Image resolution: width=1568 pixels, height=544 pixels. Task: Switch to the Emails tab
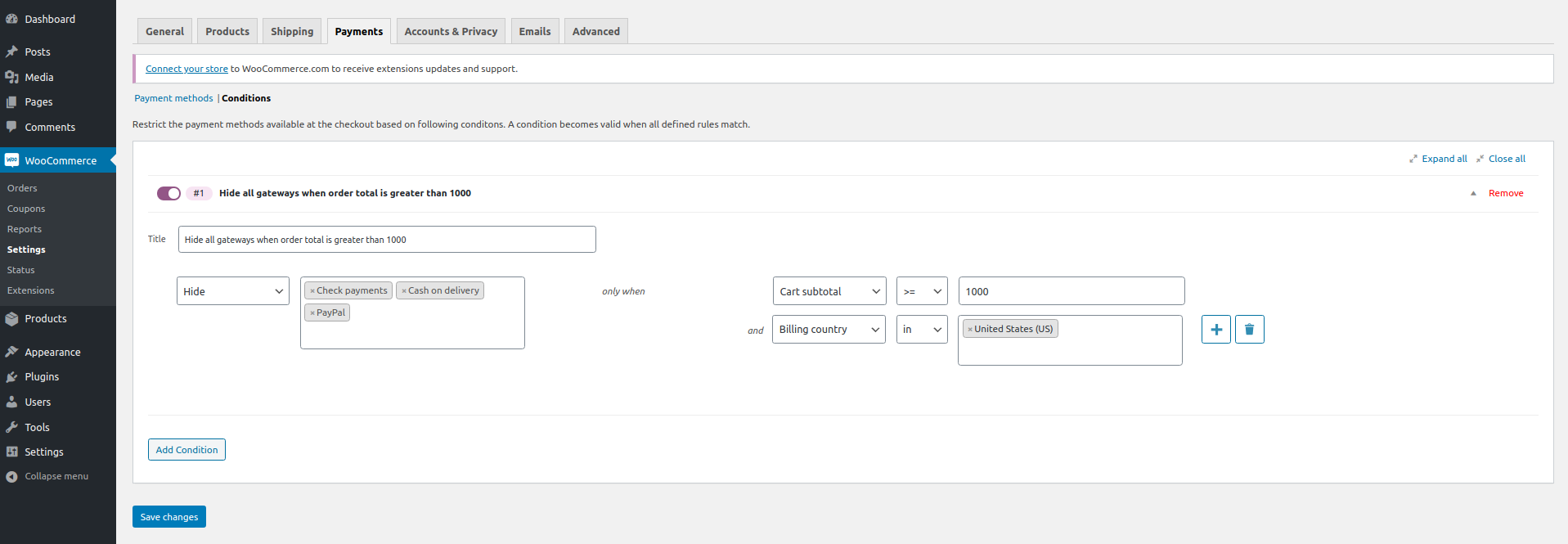coord(535,31)
